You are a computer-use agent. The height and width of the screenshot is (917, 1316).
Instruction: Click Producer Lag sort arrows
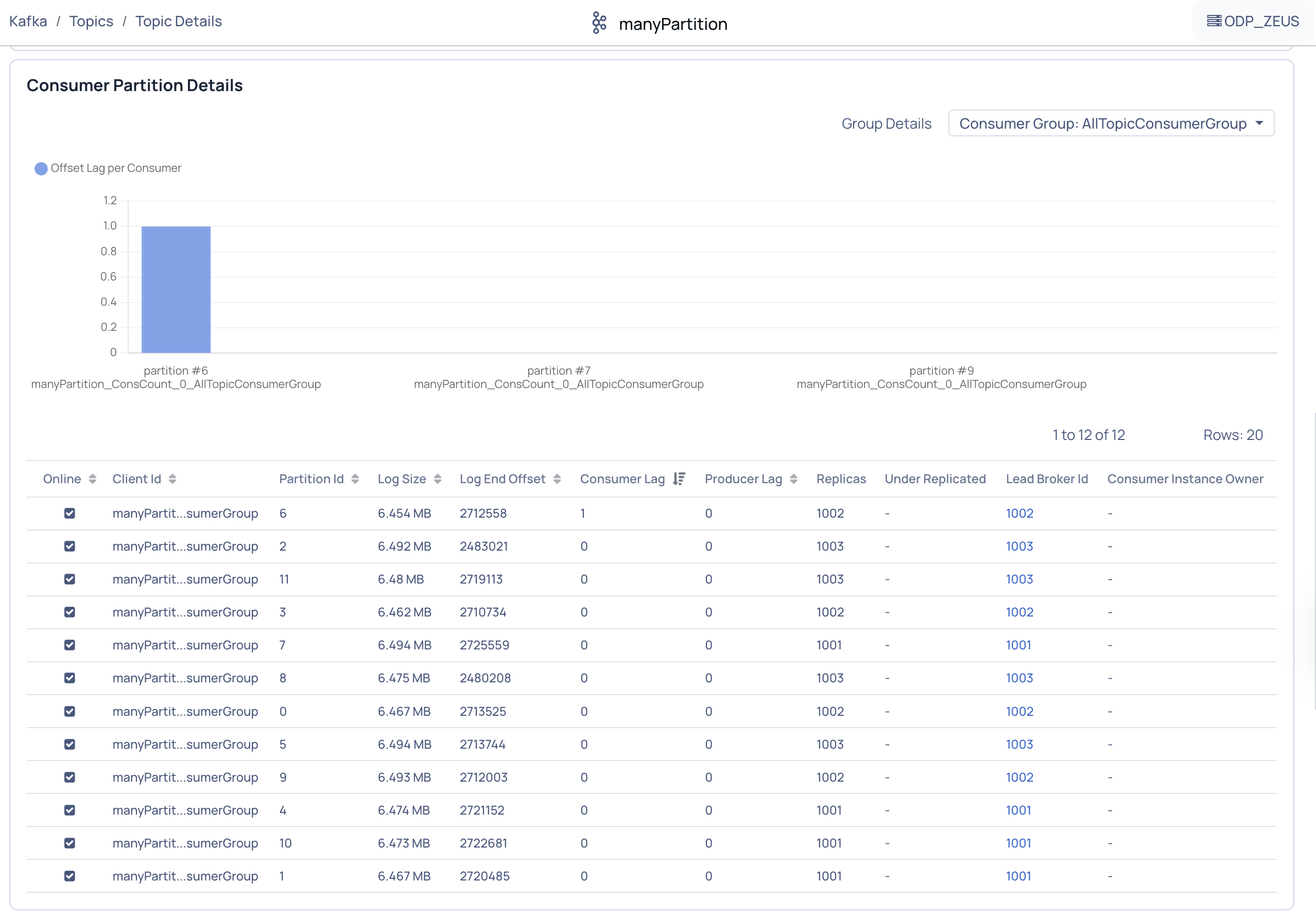pos(793,479)
